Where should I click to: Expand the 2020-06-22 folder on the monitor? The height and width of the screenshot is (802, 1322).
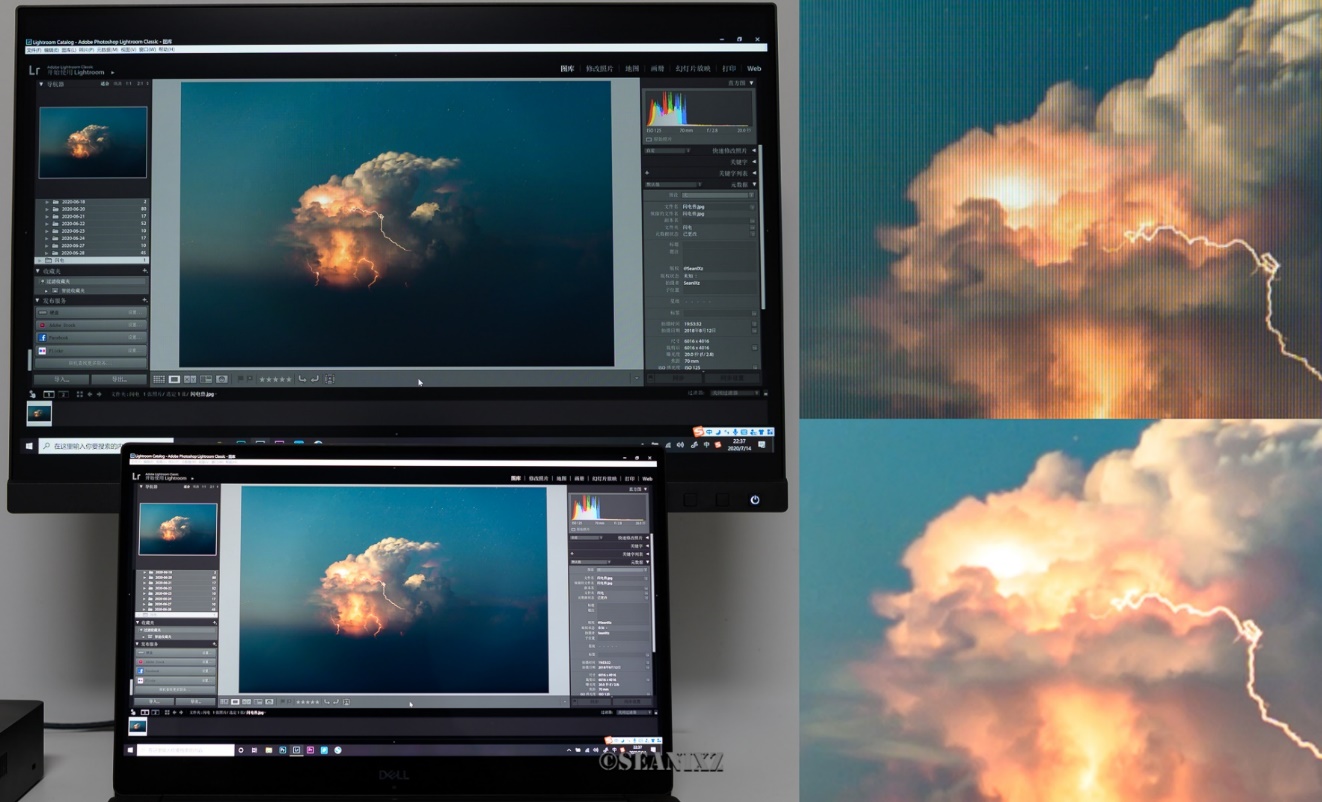point(46,223)
